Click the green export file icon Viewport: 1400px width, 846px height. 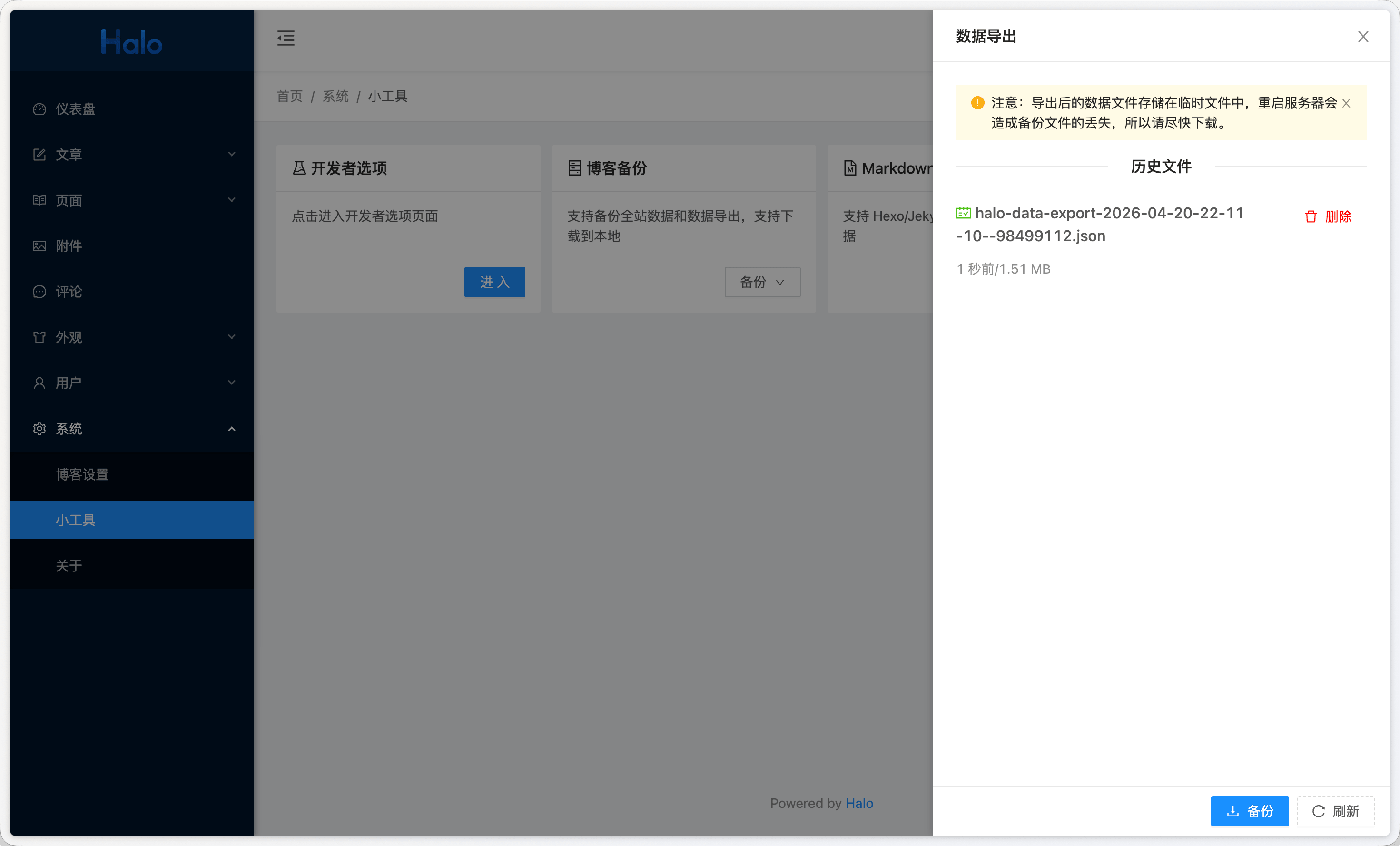click(x=963, y=213)
